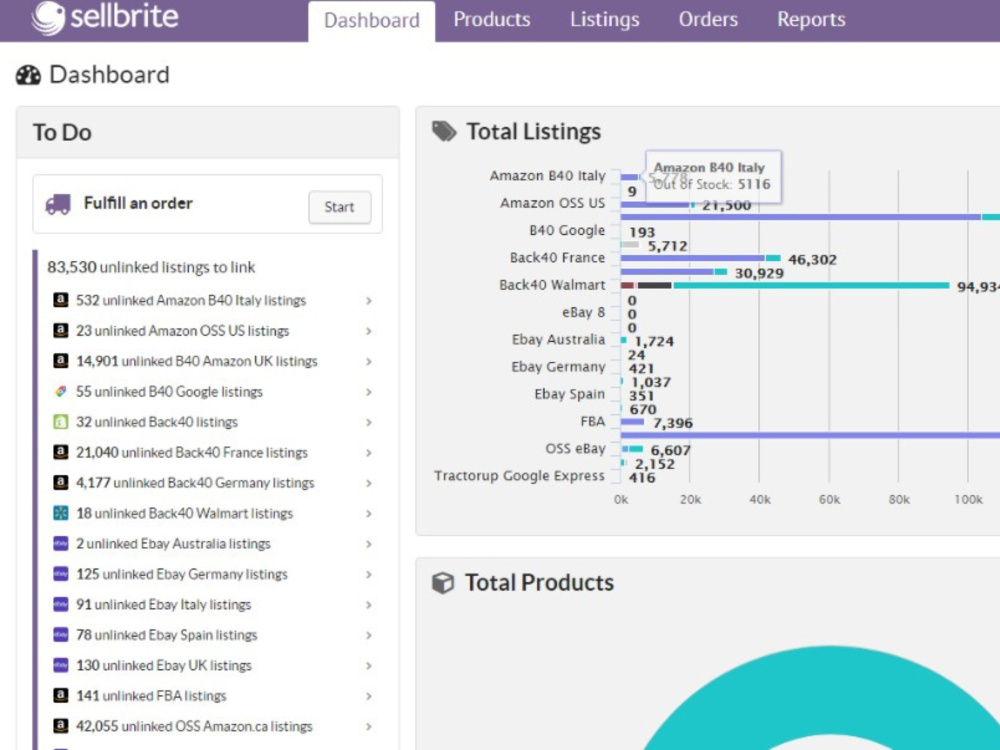Click the Back40 Walmart teal chart bar
Viewport: 1000px width, 750px height.
[x=811, y=285]
